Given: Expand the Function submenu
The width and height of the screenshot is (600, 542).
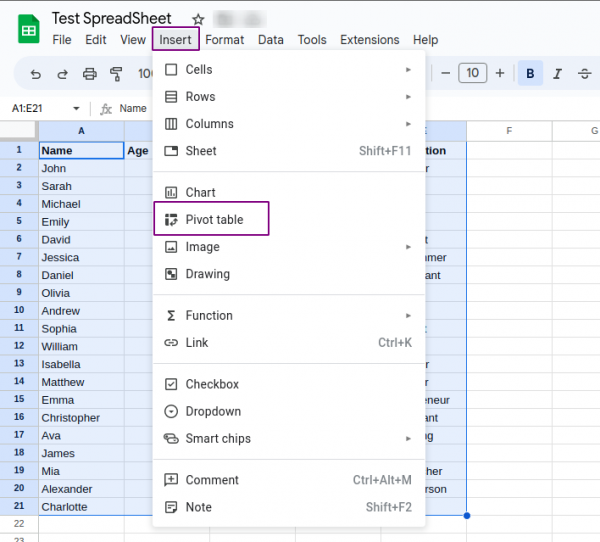Looking at the screenshot, I should [x=289, y=316].
